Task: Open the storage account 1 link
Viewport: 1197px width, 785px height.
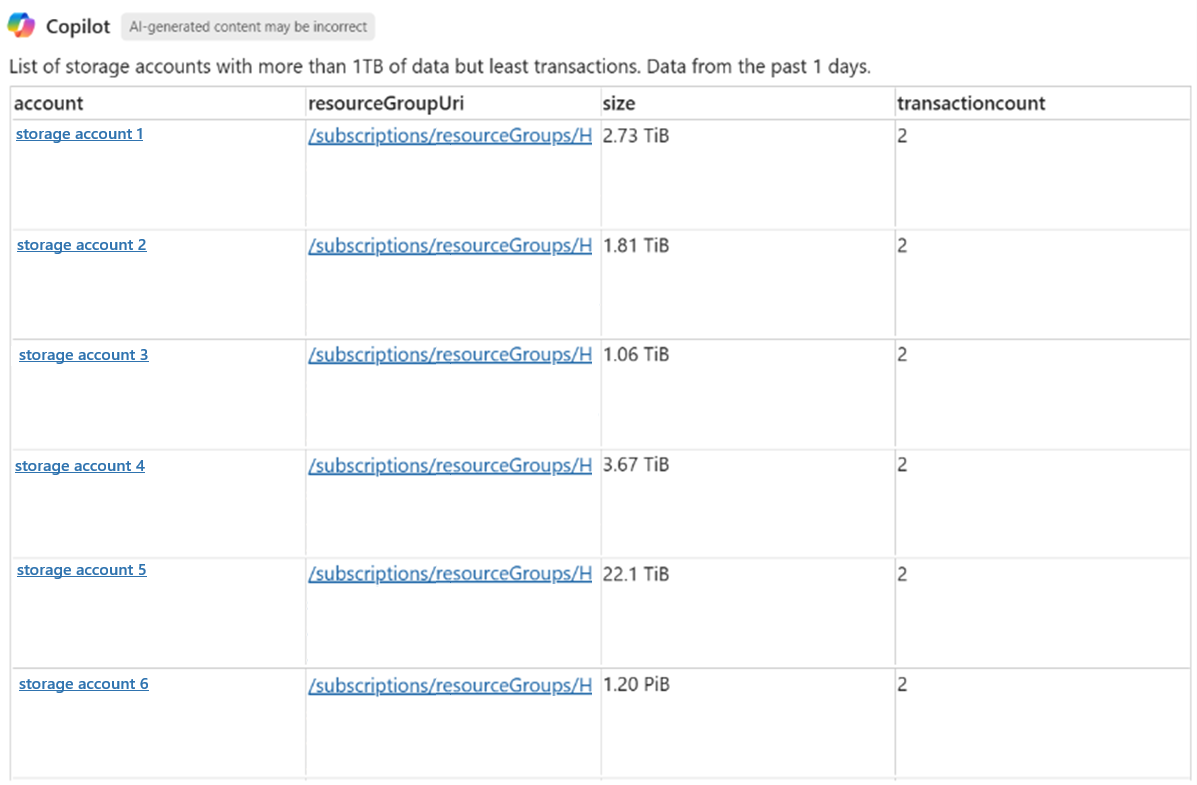Action: click(79, 134)
